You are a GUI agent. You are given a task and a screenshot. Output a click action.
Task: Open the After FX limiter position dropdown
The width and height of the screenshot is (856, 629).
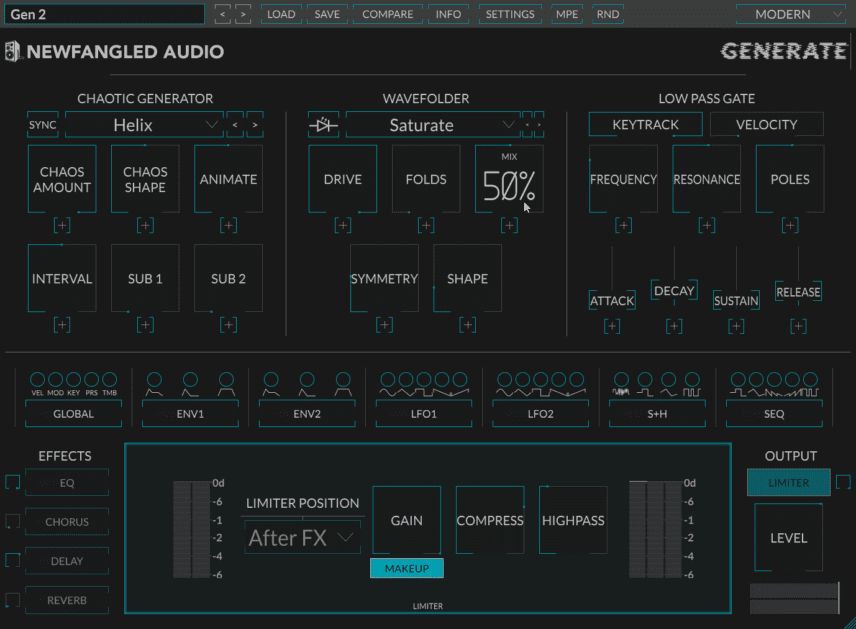302,538
